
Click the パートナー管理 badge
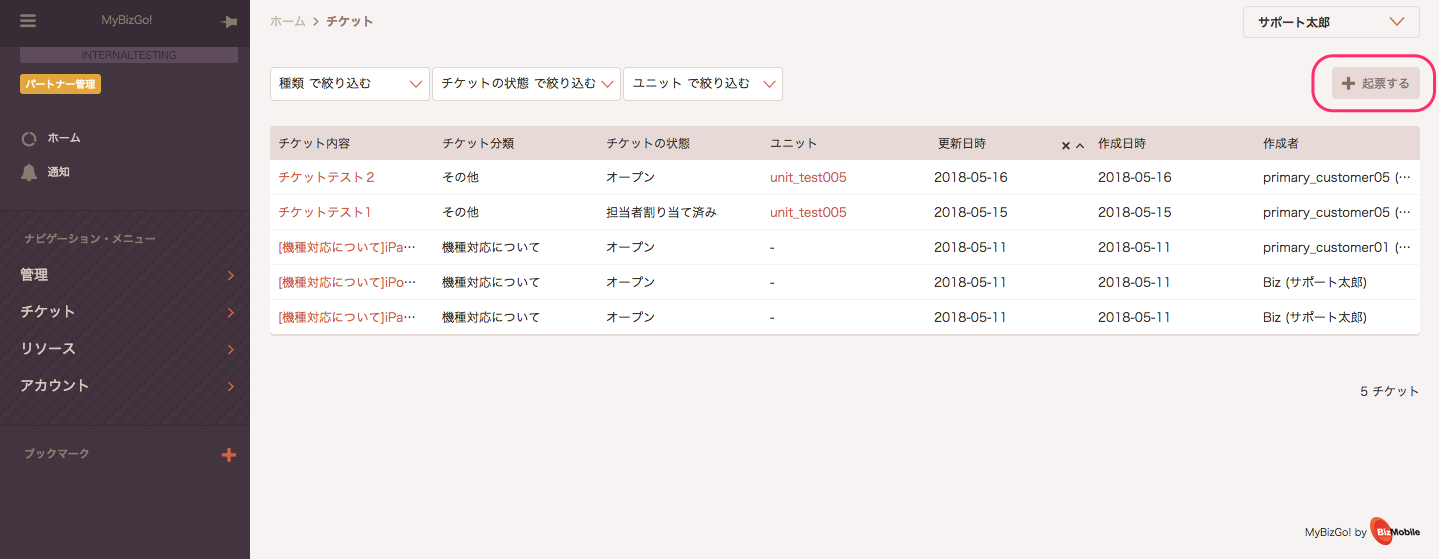[61, 85]
